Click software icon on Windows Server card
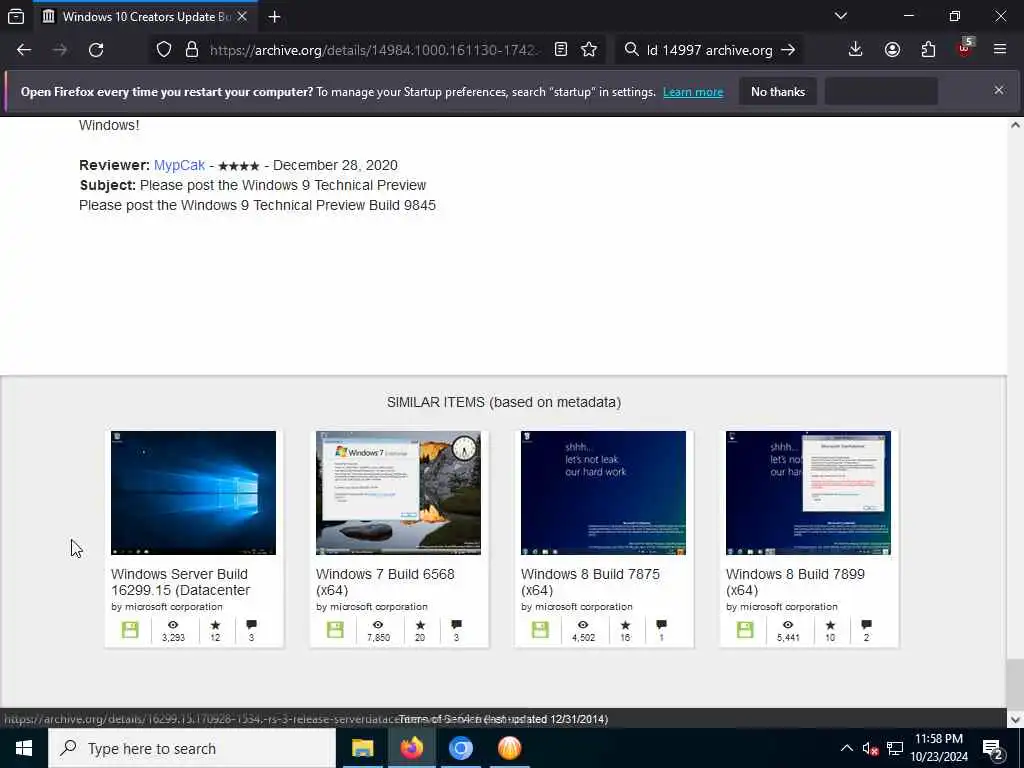The image size is (1024, 768). pyautogui.click(x=130, y=630)
